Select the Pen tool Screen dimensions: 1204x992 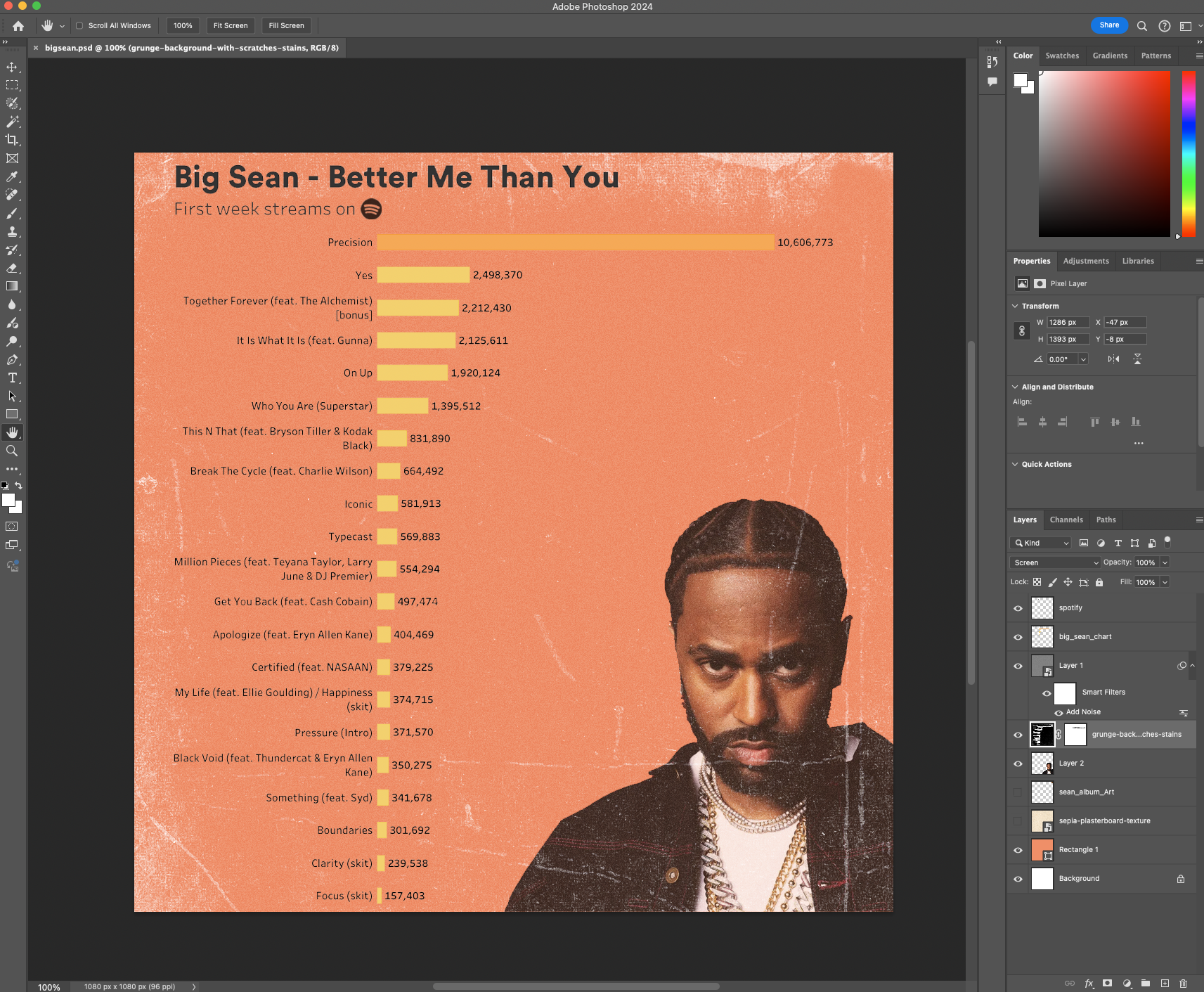point(12,359)
